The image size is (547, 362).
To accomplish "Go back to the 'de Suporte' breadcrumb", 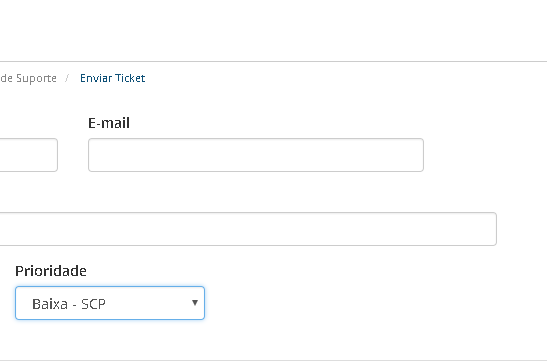I will (x=28, y=78).
